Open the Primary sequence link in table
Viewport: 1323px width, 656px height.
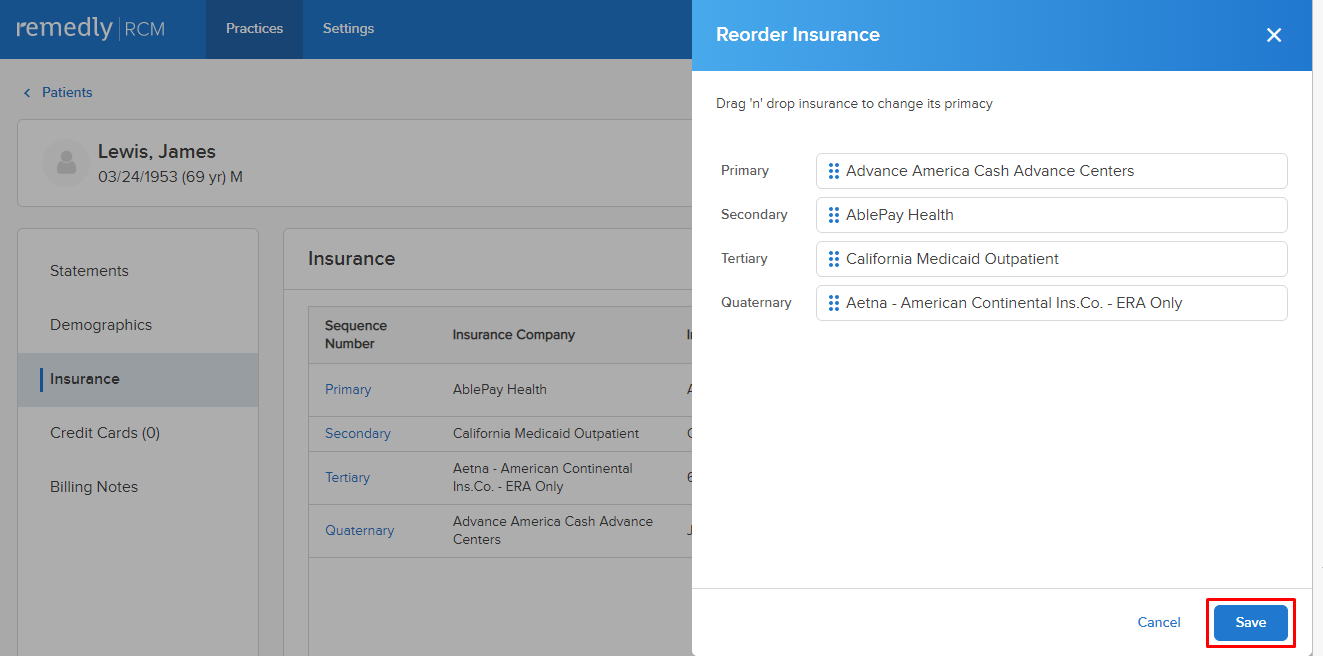[348, 390]
